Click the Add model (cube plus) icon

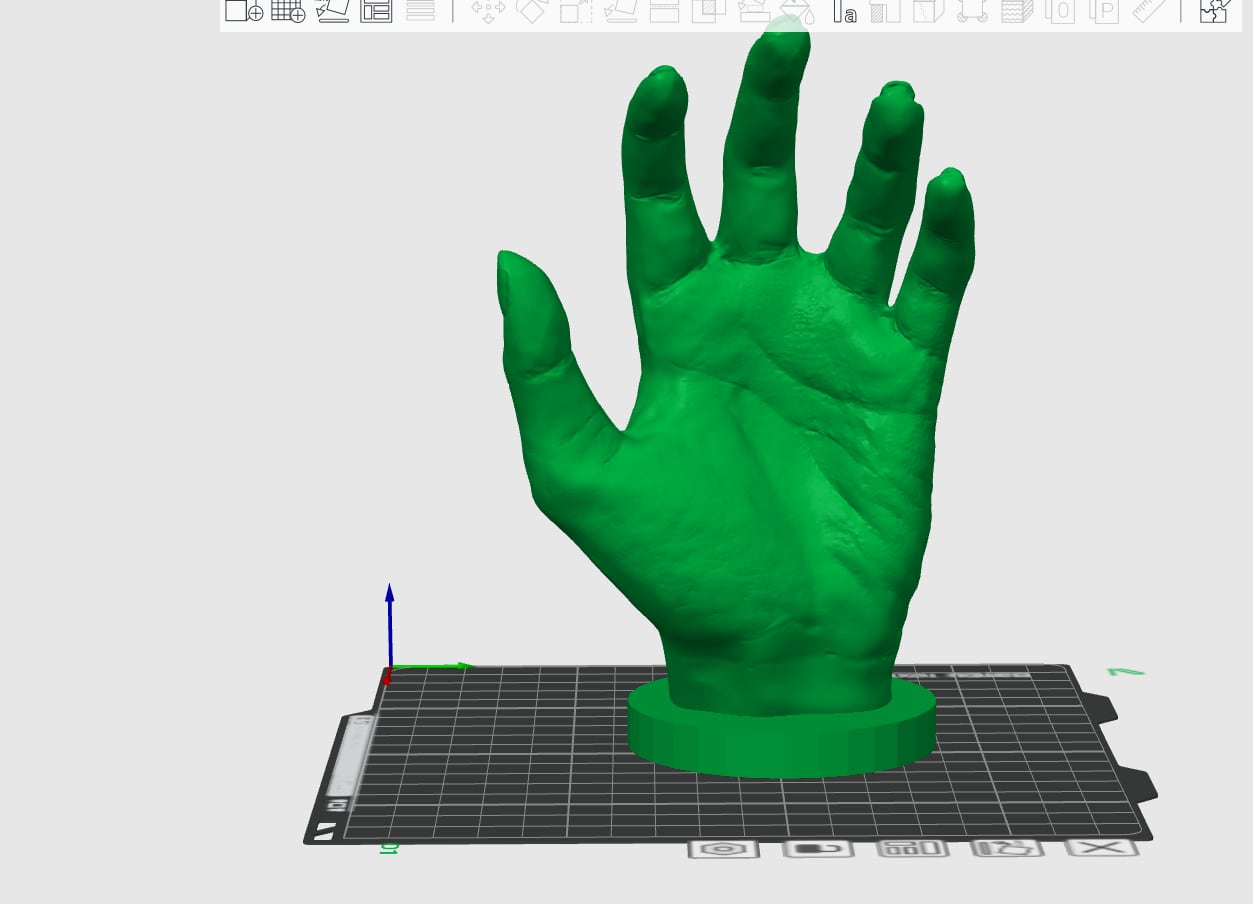click(243, 11)
